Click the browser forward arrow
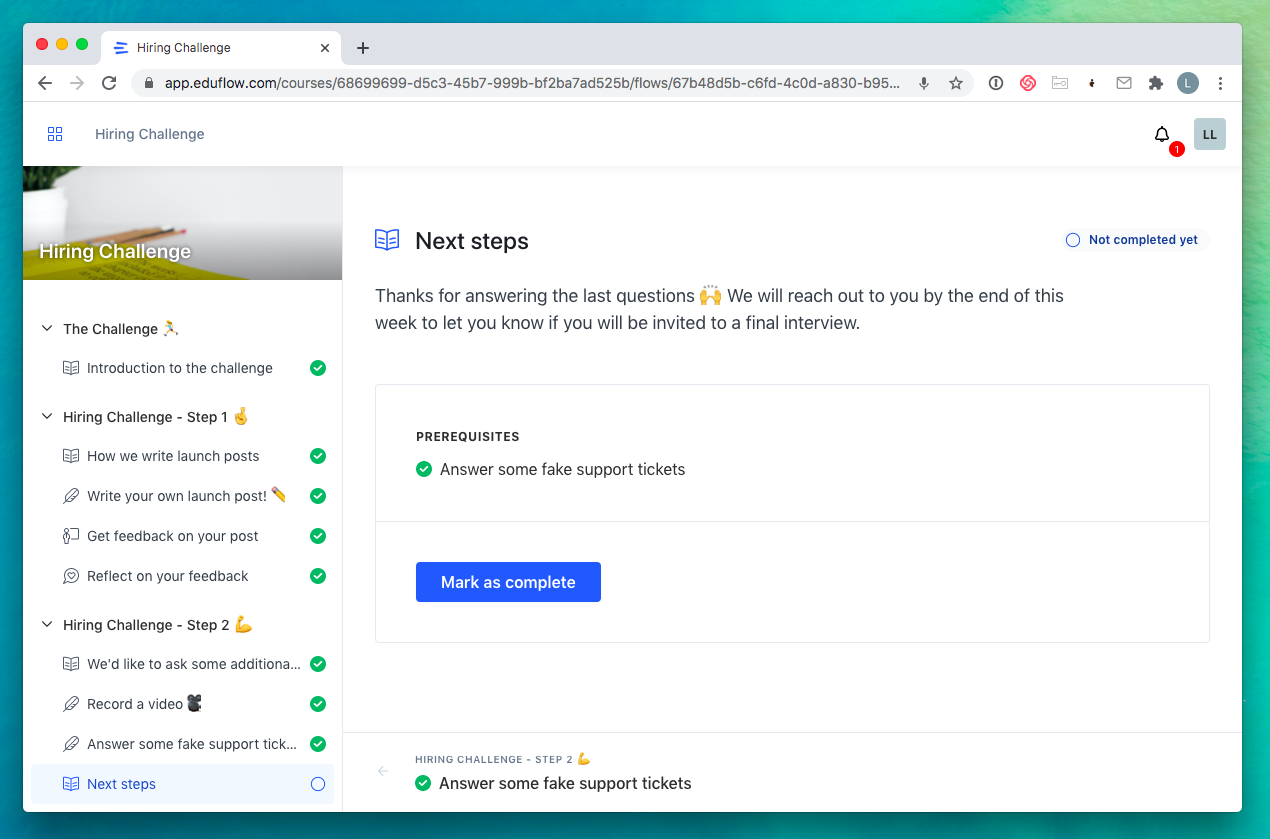This screenshot has width=1270, height=839. 77,83
